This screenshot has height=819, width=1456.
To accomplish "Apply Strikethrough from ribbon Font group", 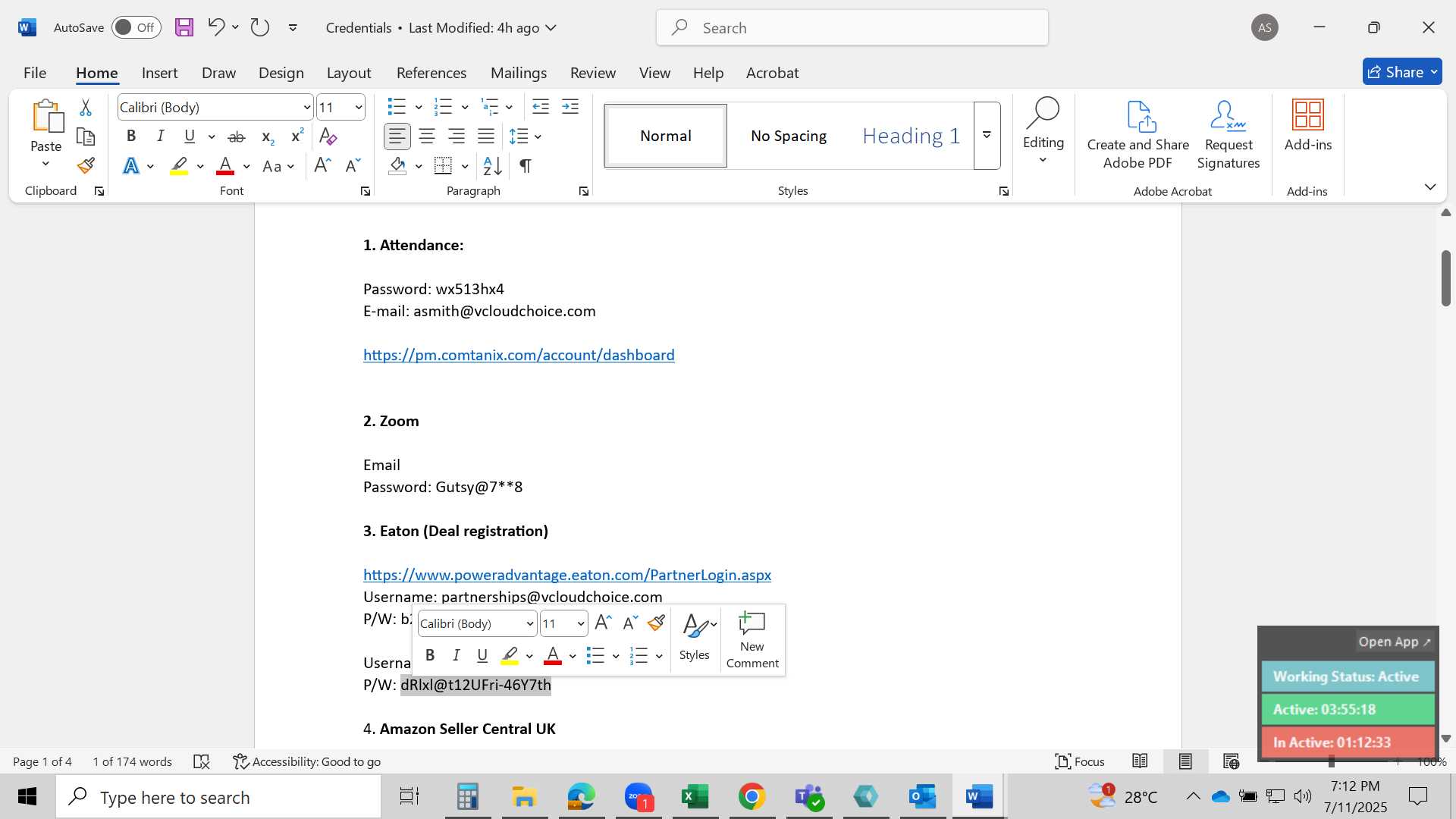I will click(x=237, y=136).
